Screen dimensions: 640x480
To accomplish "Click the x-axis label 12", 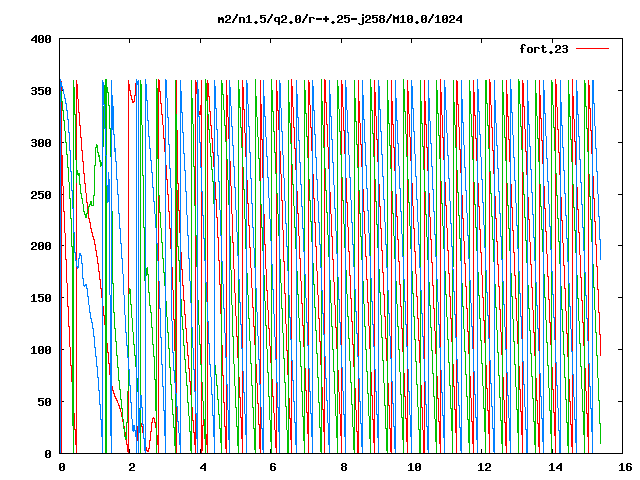I will pos(484,467).
